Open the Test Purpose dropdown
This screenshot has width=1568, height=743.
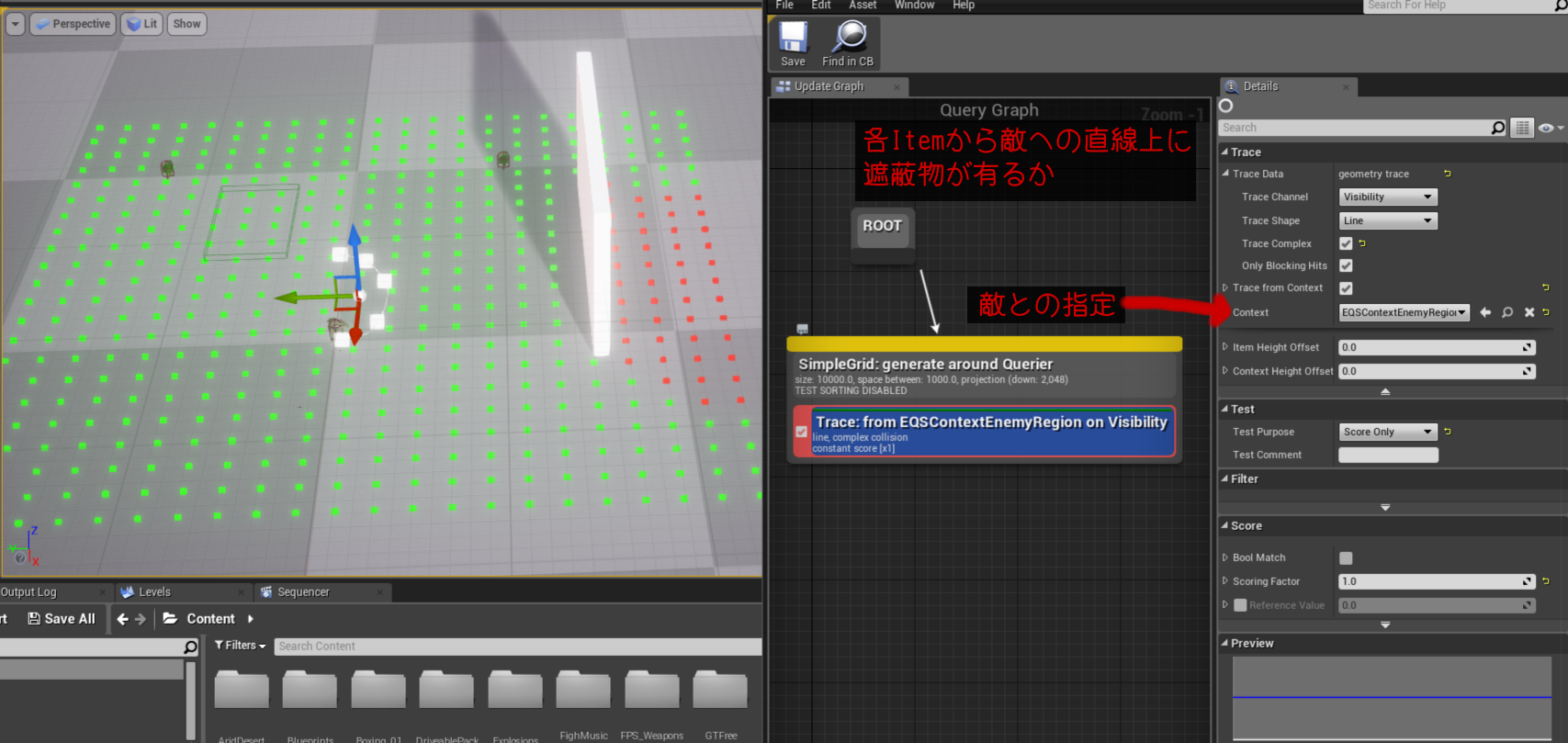click(x=1387, y=432)
